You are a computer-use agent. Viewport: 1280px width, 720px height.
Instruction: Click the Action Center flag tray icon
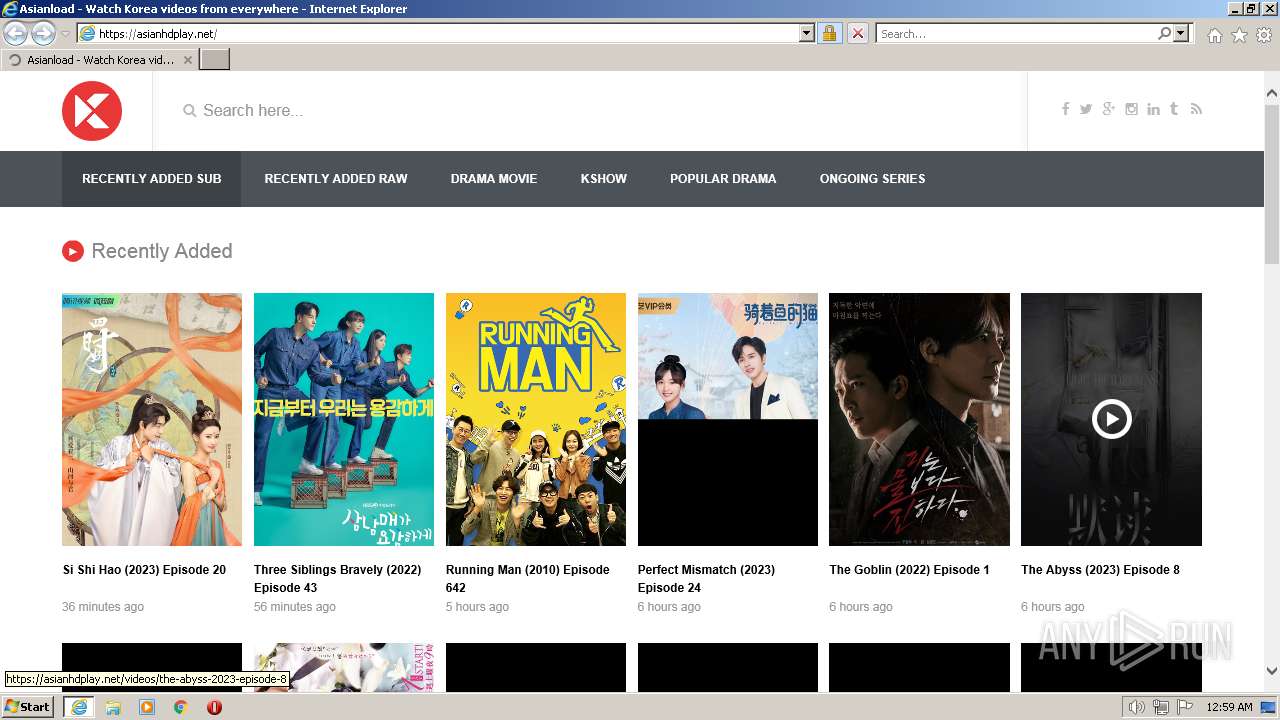click(1184, 707)
